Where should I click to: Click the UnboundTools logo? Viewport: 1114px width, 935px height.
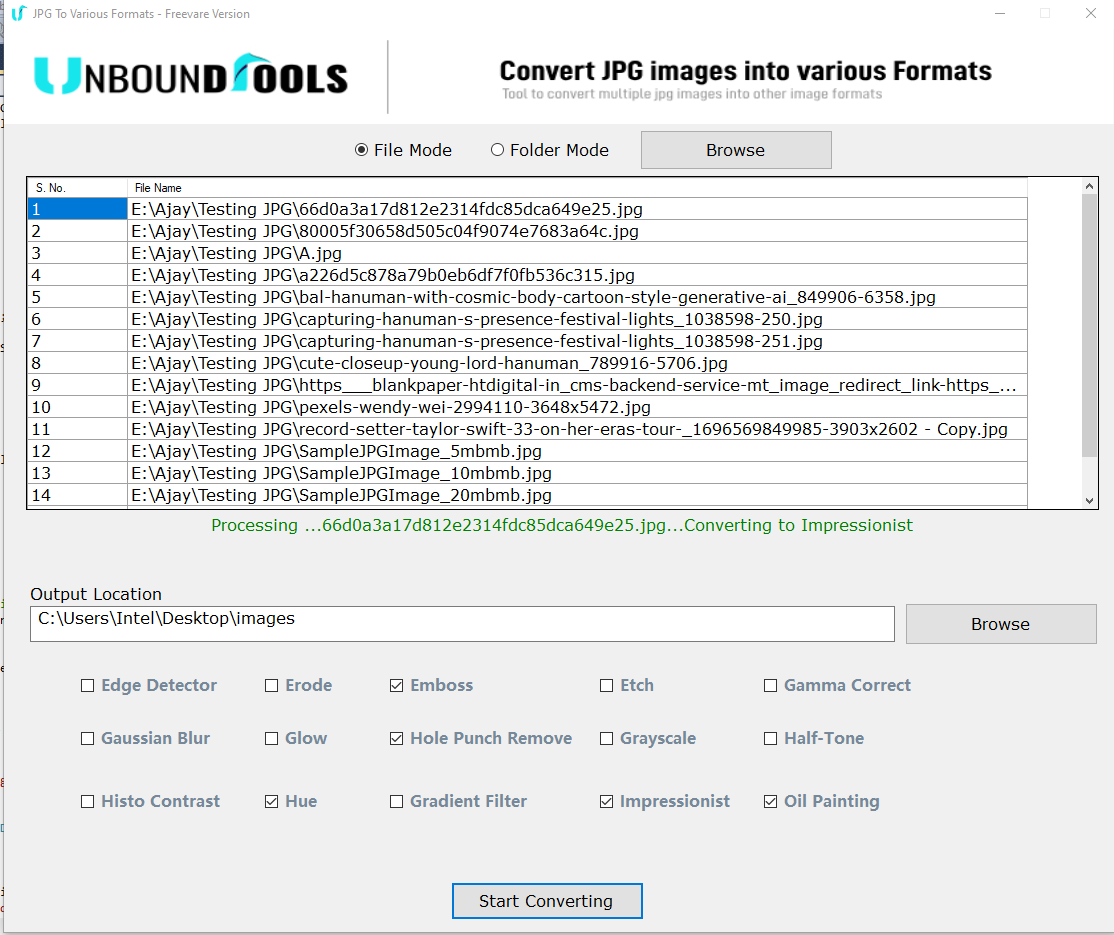pyautogui.click(x=190, y=74)
